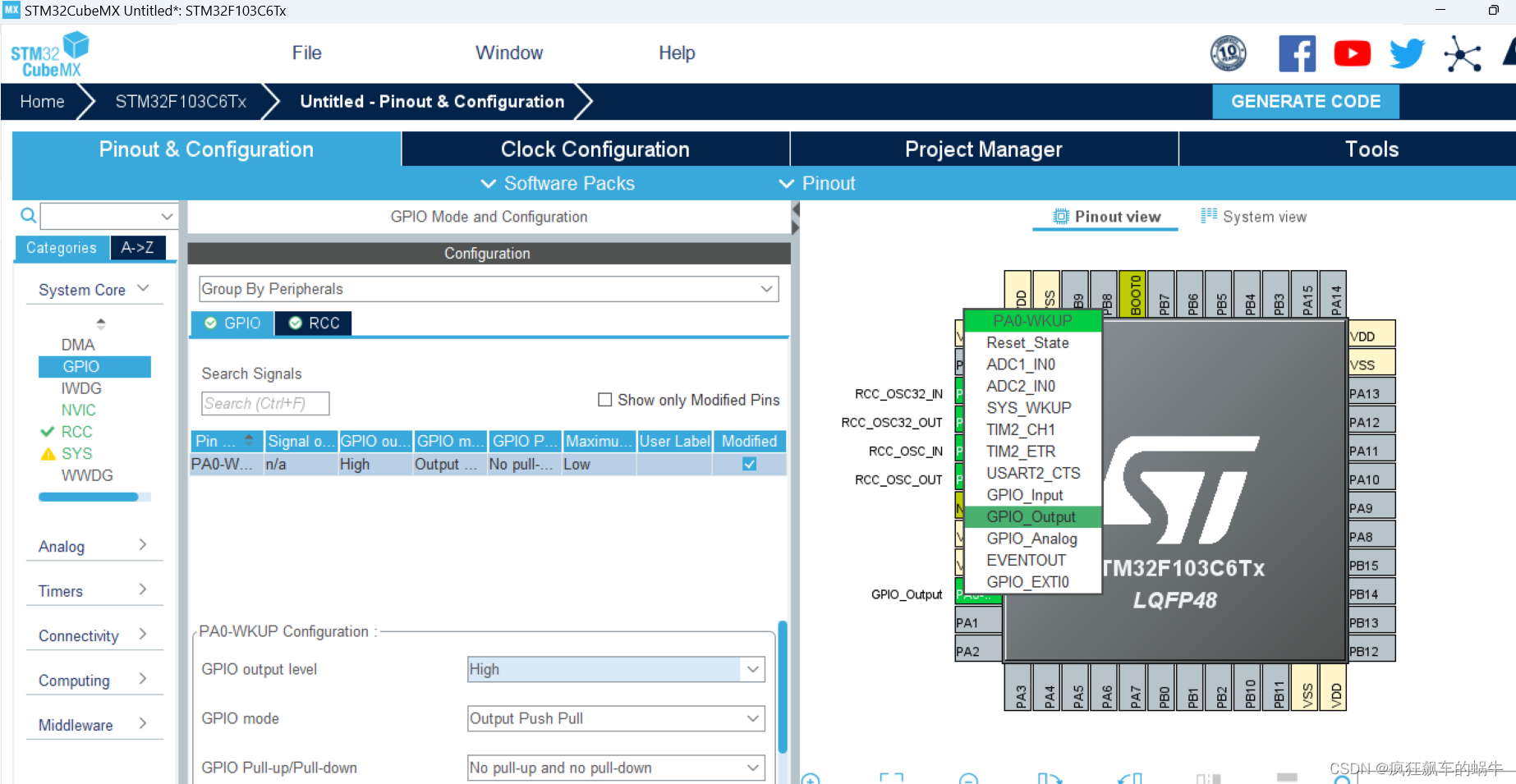Viewport: 1516px width, 784px height.
Task: Click the vertical scrollbar of PA0-WKUP Configuration
Action: 783,687
